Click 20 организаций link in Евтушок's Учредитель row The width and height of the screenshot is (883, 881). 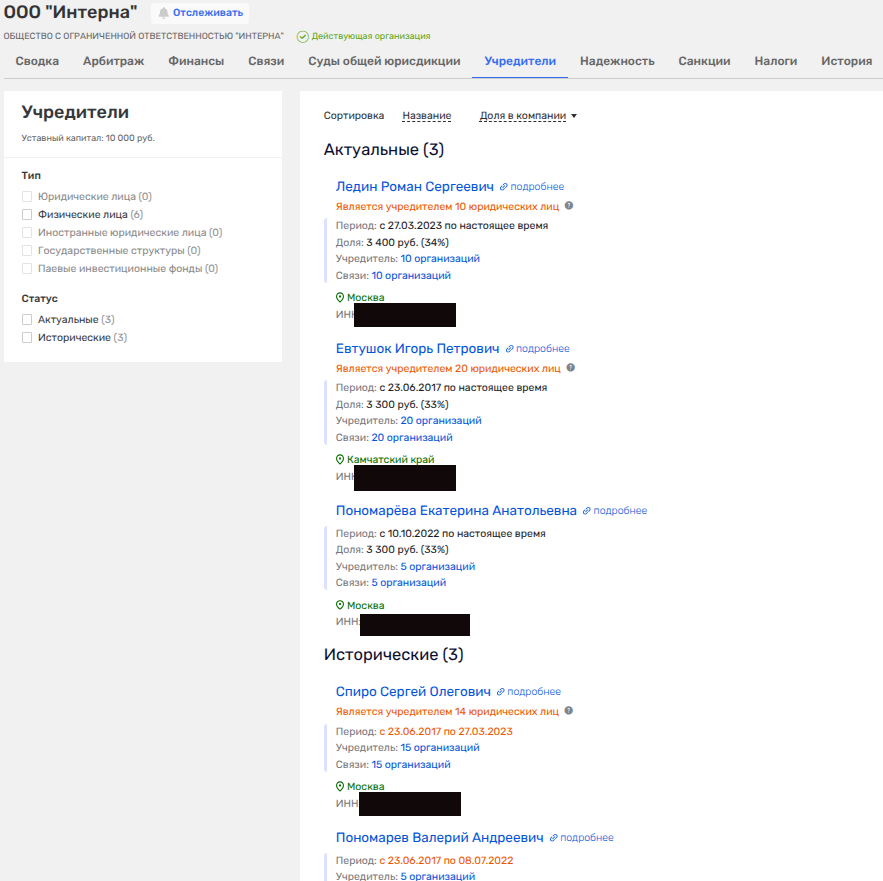tap(441, 421)
